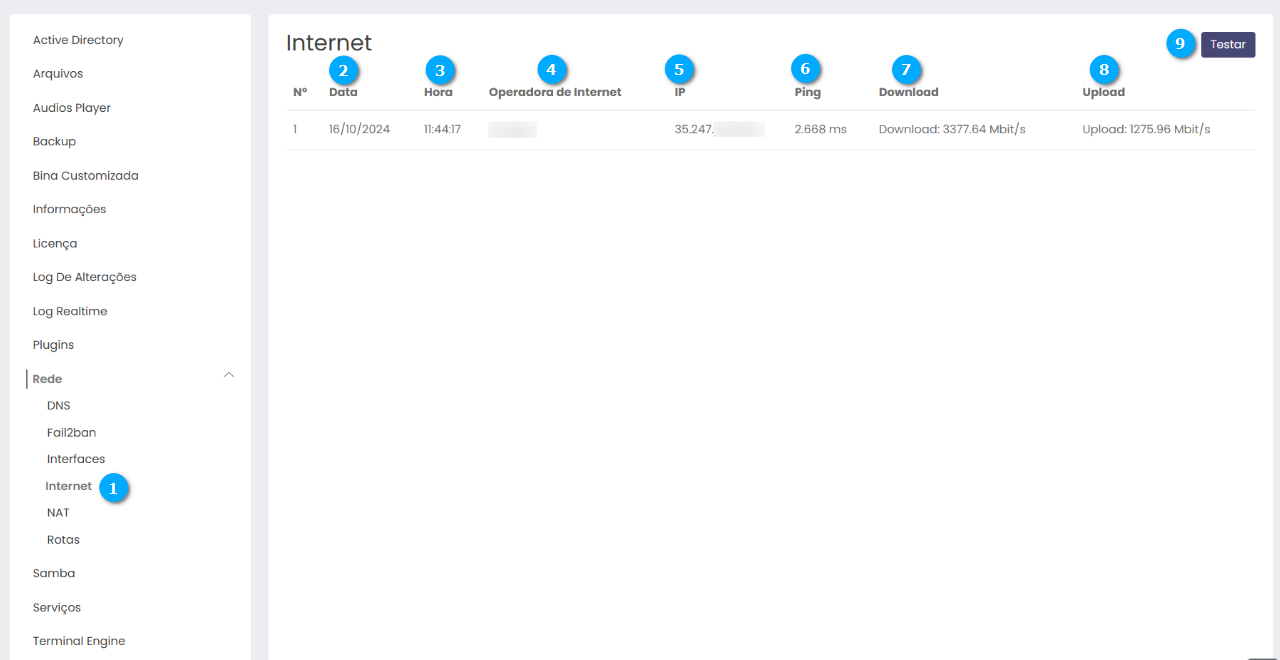Click numbered badge 1 beside Internet

pyautogui.click(x=113, y=488)
